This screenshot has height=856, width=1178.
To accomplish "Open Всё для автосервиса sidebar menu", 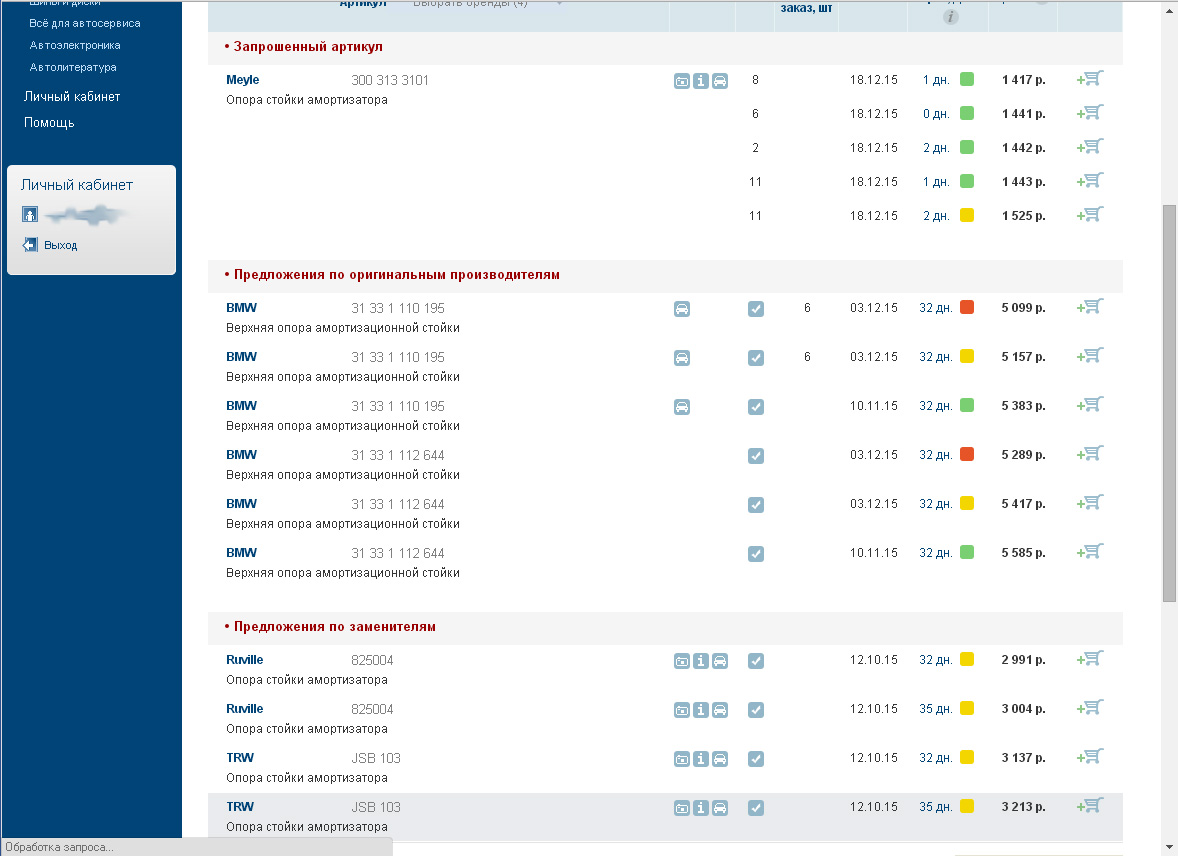I will [x=85, y=23].
